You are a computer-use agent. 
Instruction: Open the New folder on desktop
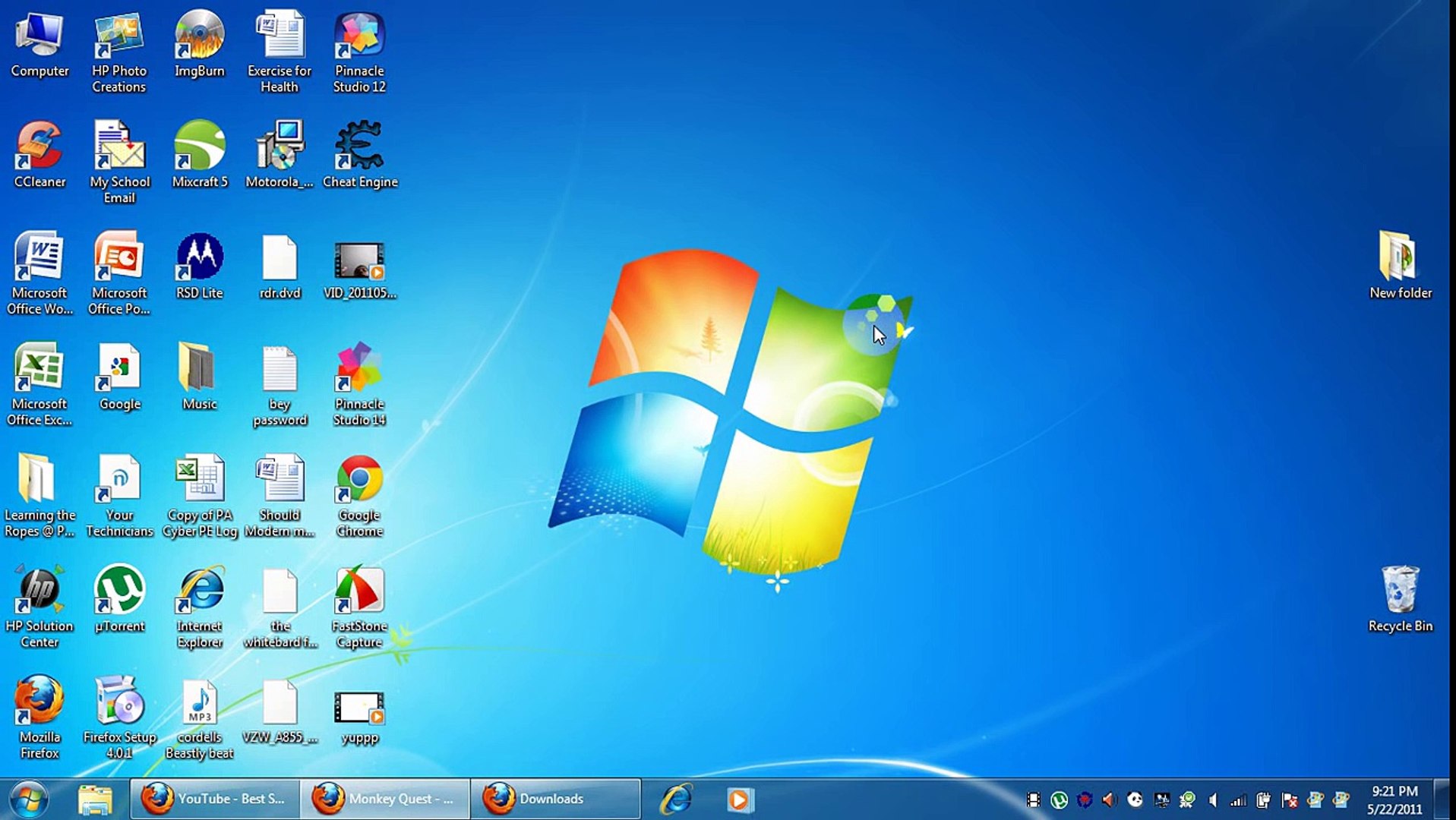coord(1400,266)
